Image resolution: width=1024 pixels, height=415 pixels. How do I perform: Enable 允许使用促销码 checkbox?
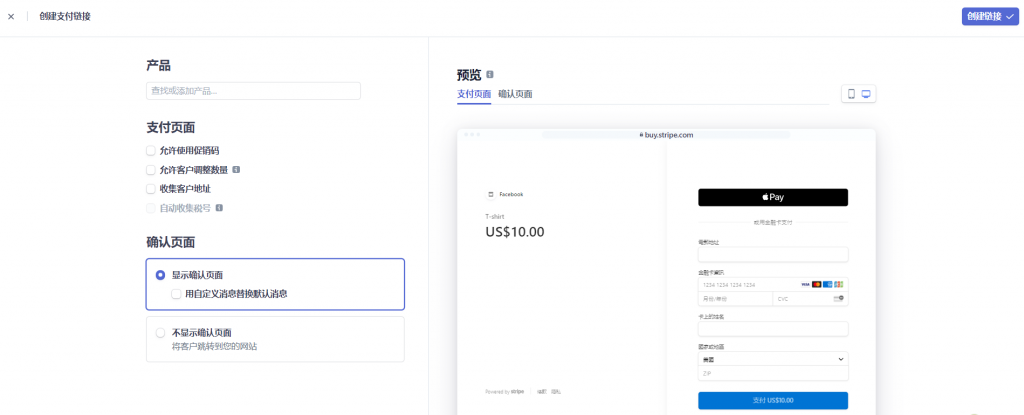[x=151, y=150]
